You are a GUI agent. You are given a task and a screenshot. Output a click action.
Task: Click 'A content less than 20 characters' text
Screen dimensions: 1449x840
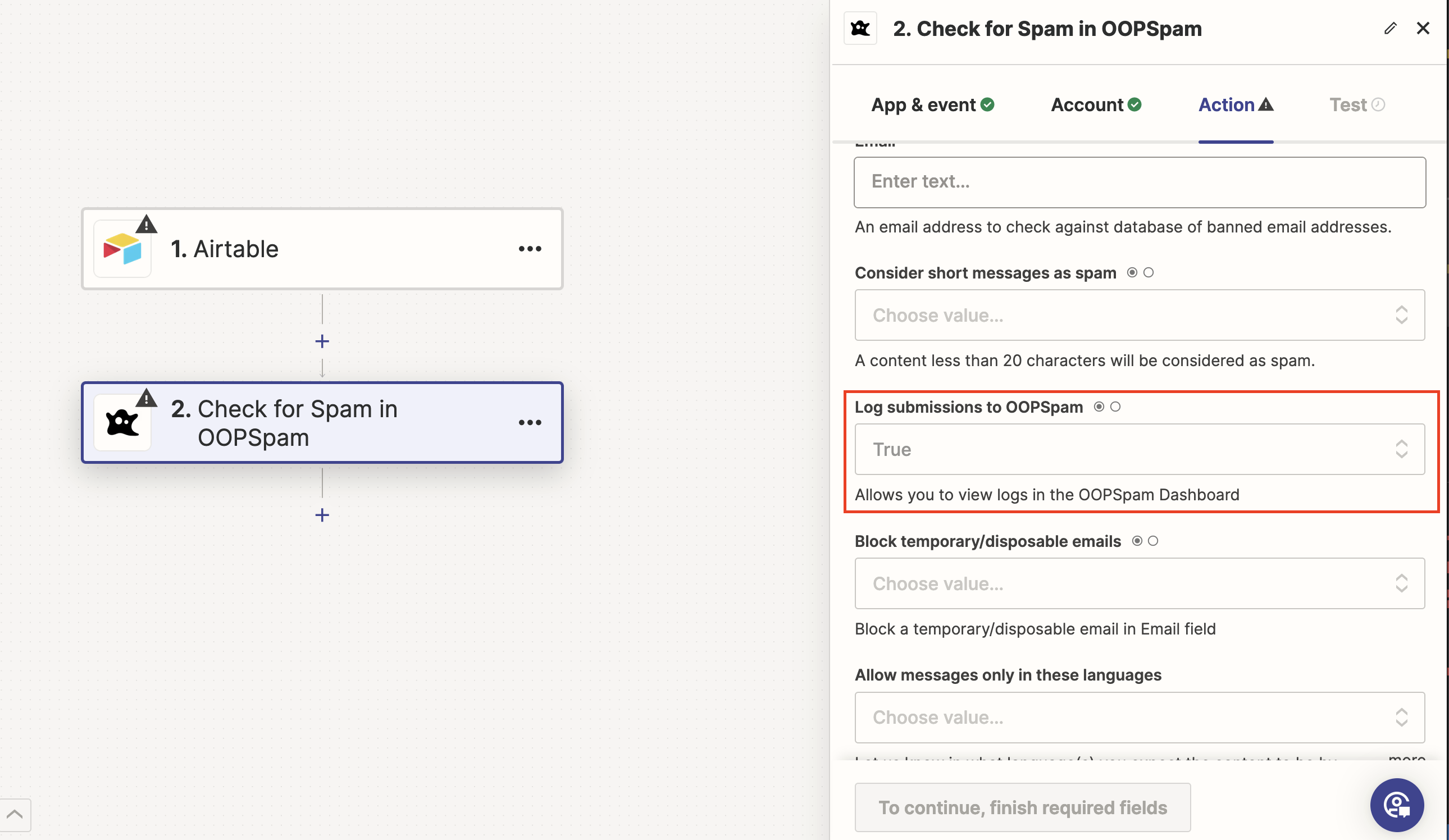[1085, 360]
